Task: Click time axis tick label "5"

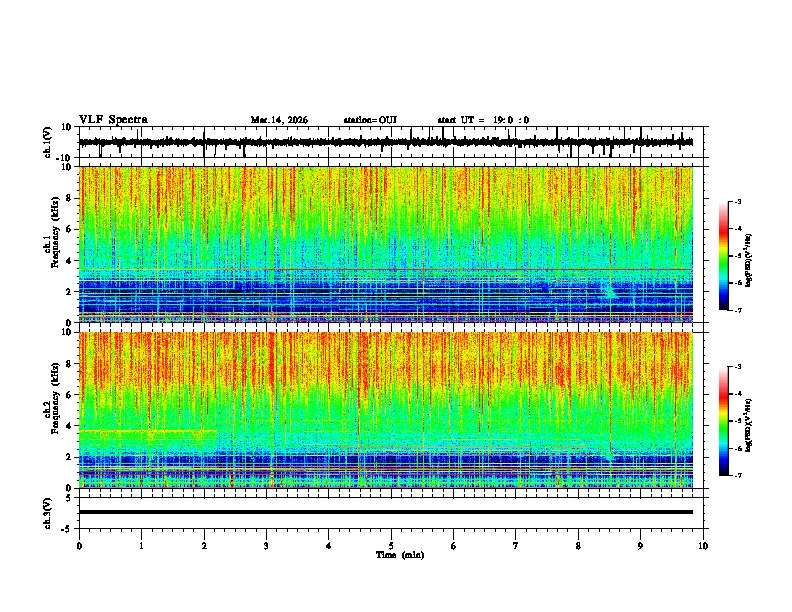Action: (391, 546)
